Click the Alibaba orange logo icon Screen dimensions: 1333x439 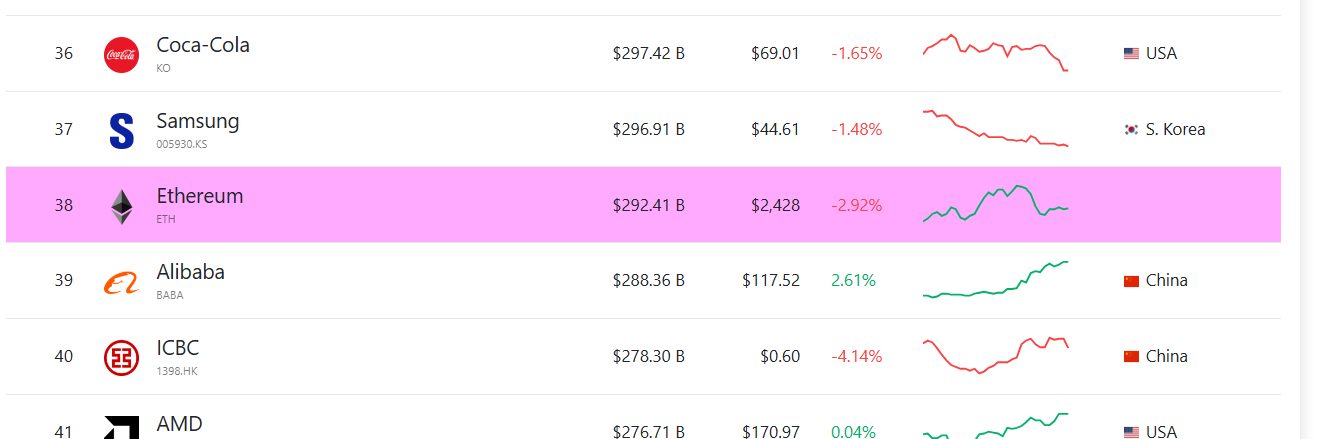(x=122, y=284)
